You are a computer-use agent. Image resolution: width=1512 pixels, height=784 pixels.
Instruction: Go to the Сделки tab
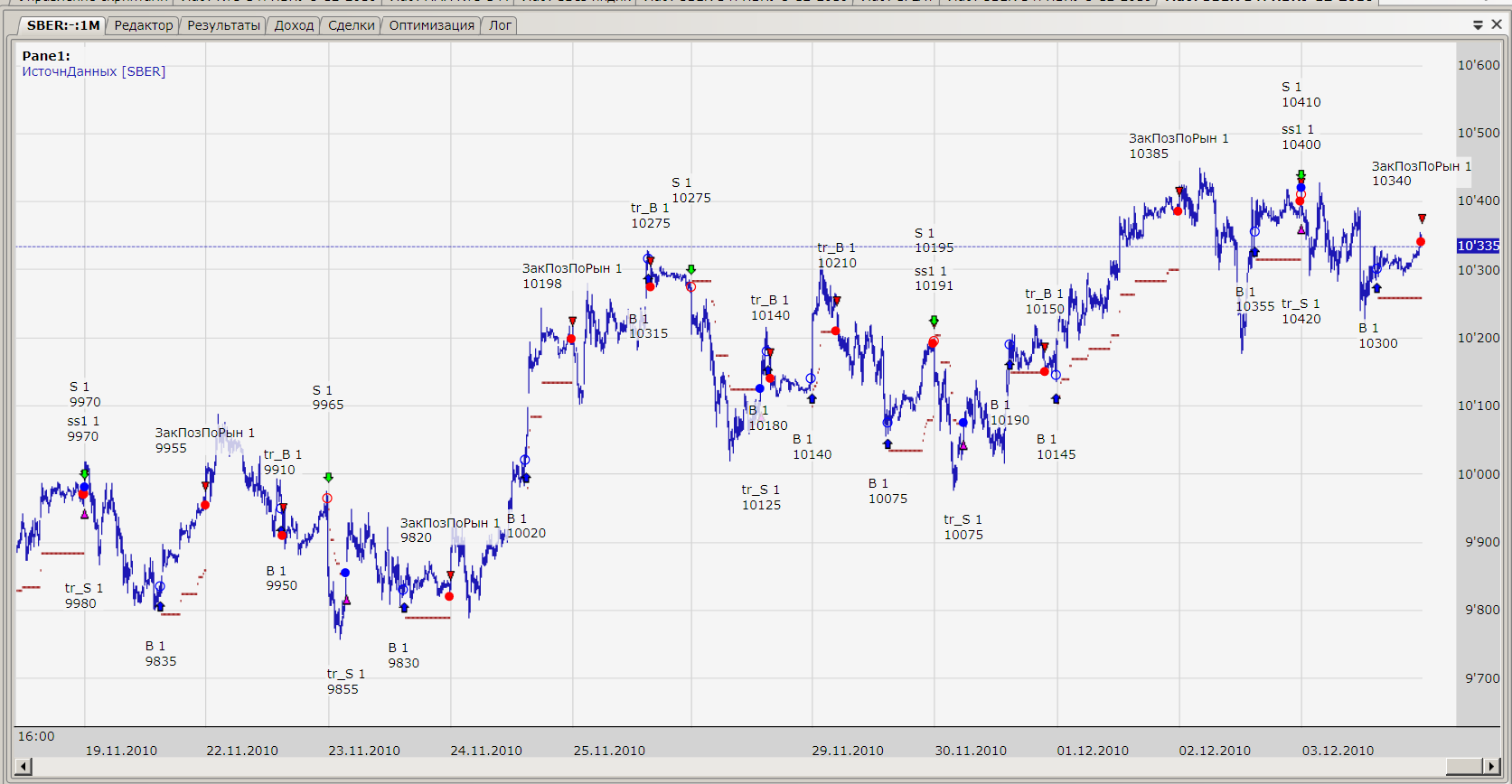coord(351,25)
